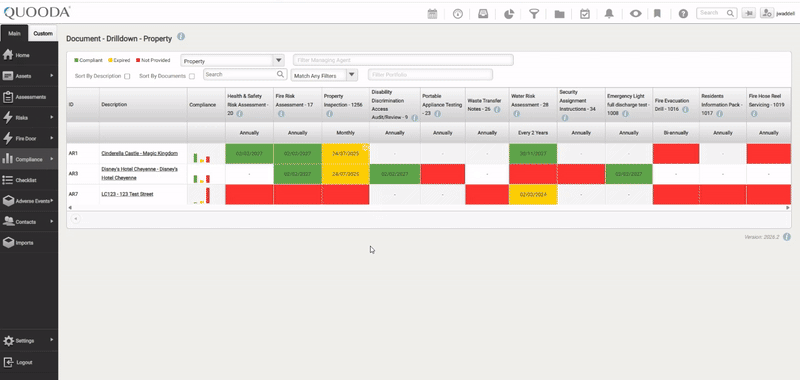Click the table's horizontal scrollbar right arrow
Viewport: 800px width, 380px height.
(x=788, y=208)
